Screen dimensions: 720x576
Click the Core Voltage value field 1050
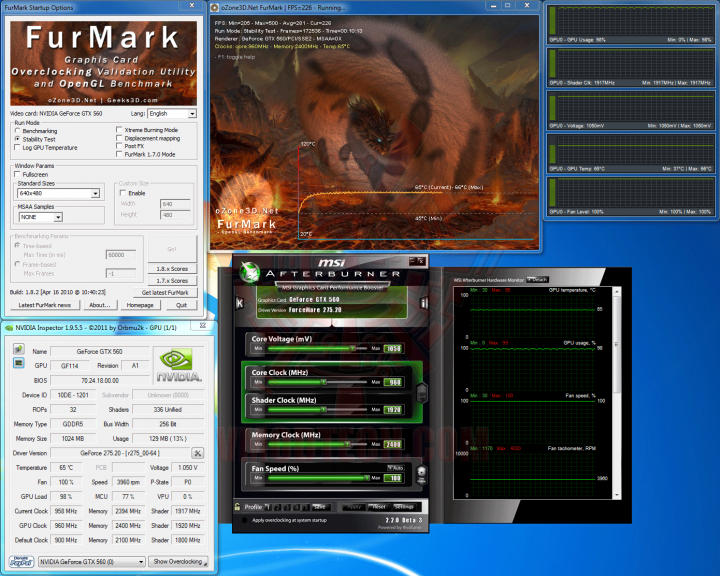[x=393, y=349]
